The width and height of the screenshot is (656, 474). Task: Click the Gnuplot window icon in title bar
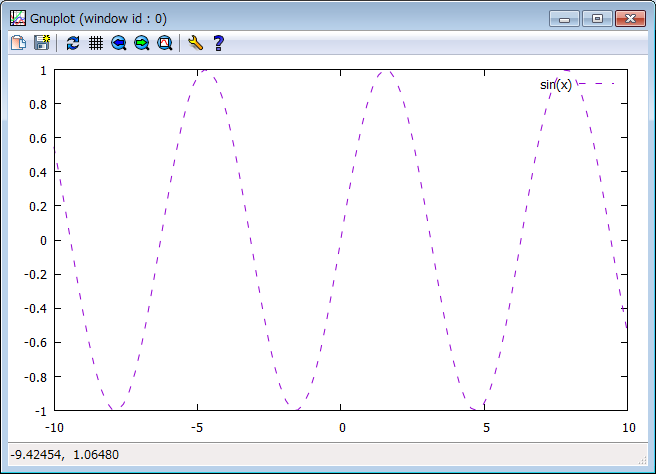pos(18,17)
